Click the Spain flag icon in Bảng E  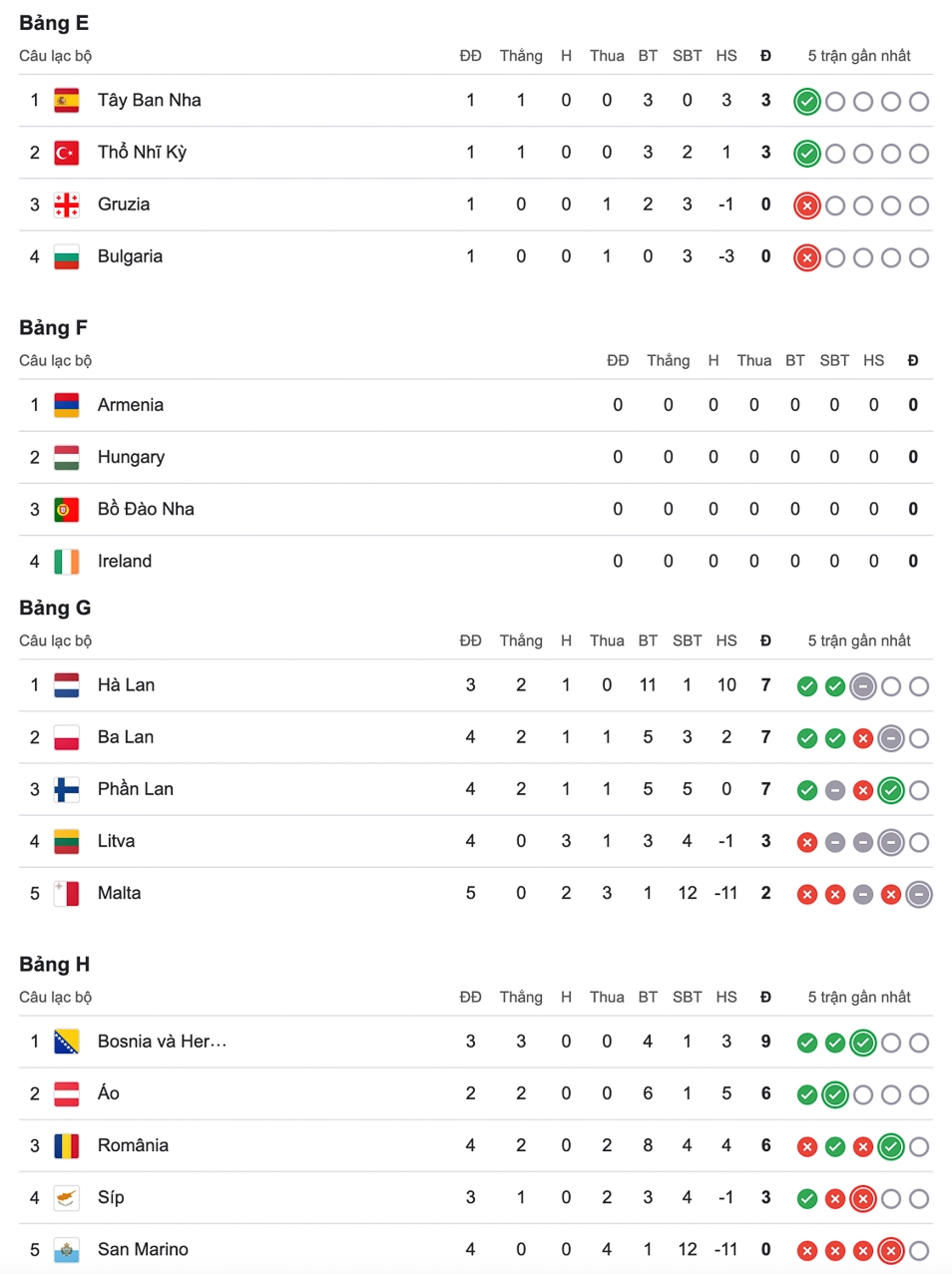[x=67, y=101]
